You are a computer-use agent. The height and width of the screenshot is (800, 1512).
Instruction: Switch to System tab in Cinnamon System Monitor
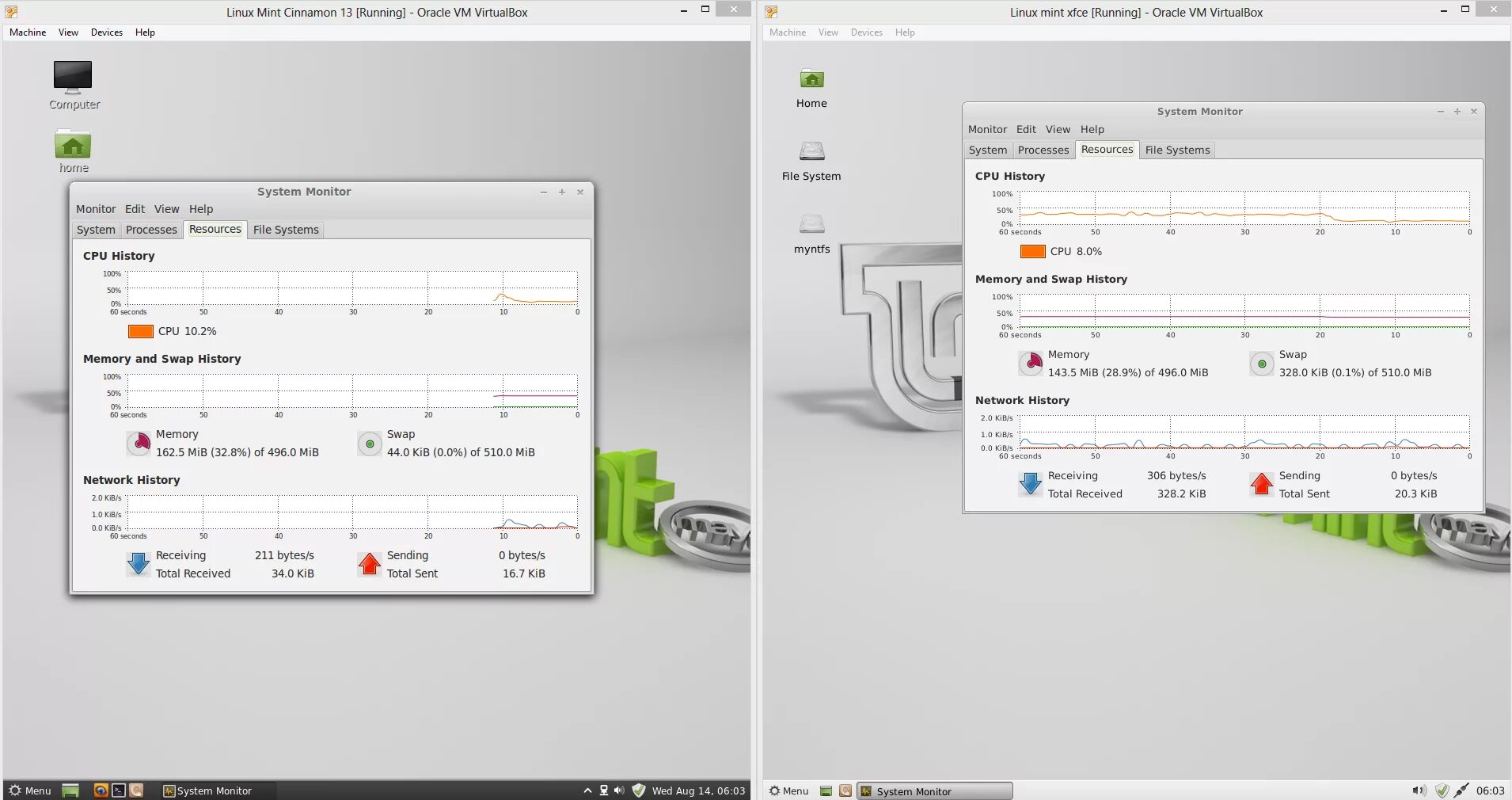click(x=96, y=230)
